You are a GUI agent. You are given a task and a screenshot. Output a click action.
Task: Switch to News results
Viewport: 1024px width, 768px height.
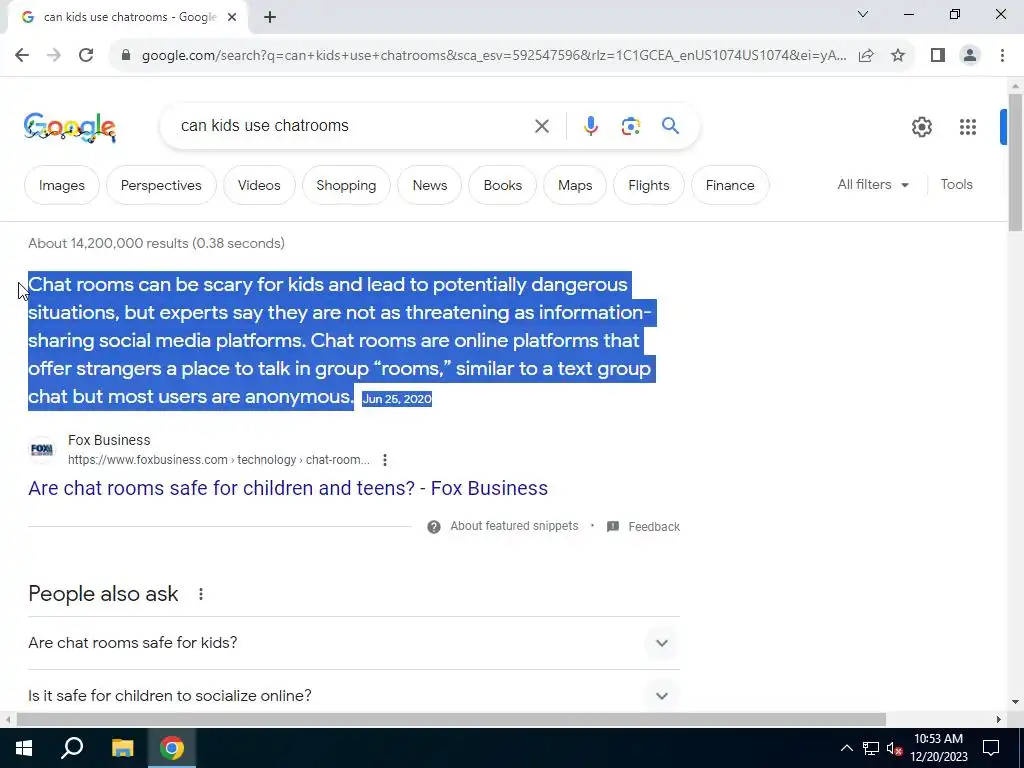coord(430,185)
